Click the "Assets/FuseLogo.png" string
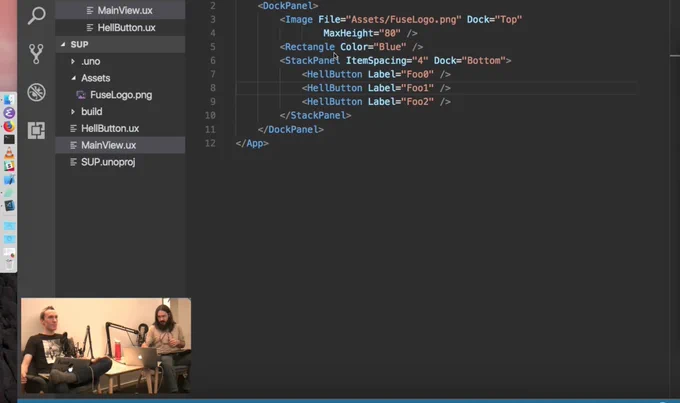 pyautogui.click(x=404, y=20)
